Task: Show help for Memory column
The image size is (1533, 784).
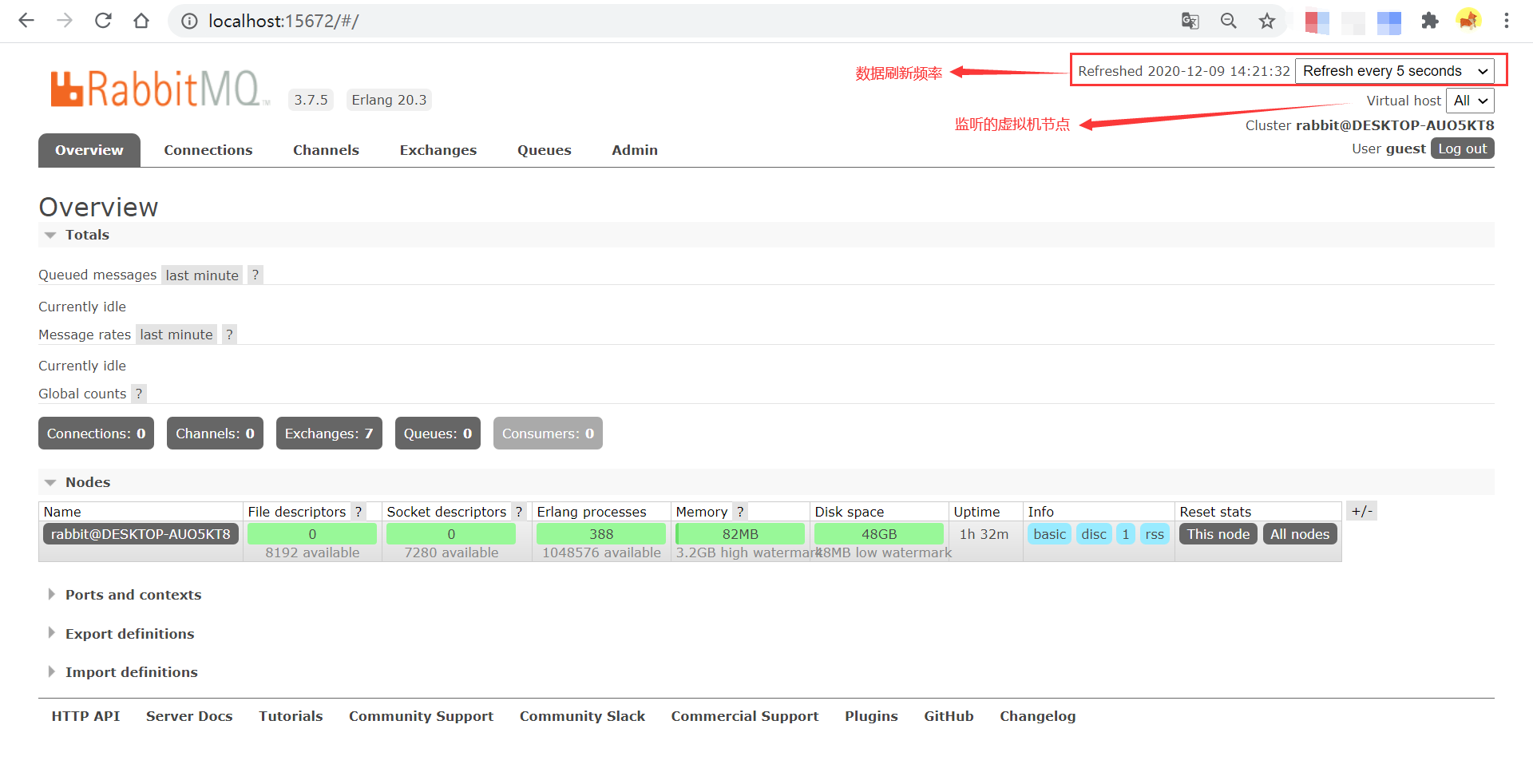Action: [x=740, y=512]
